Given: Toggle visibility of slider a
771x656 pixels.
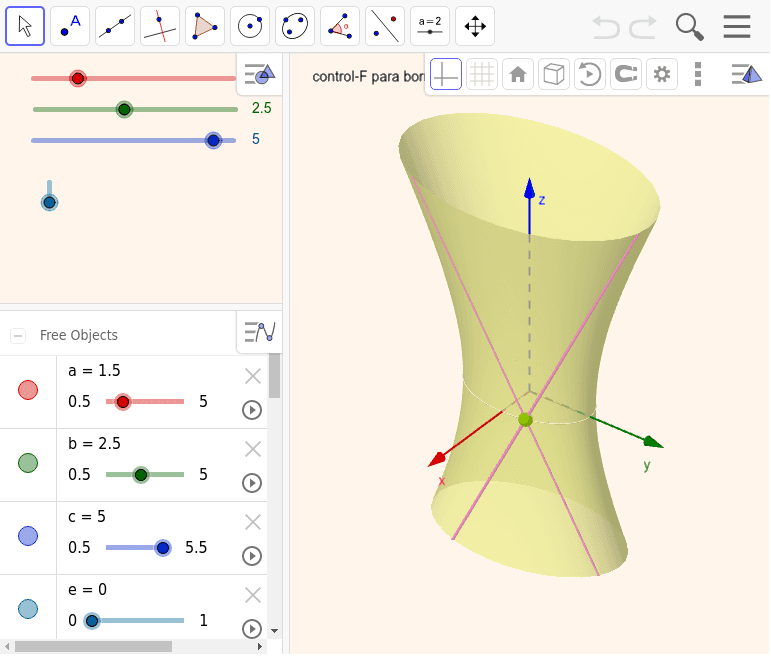Looking at the screenshot, I should tap(28, 390).
